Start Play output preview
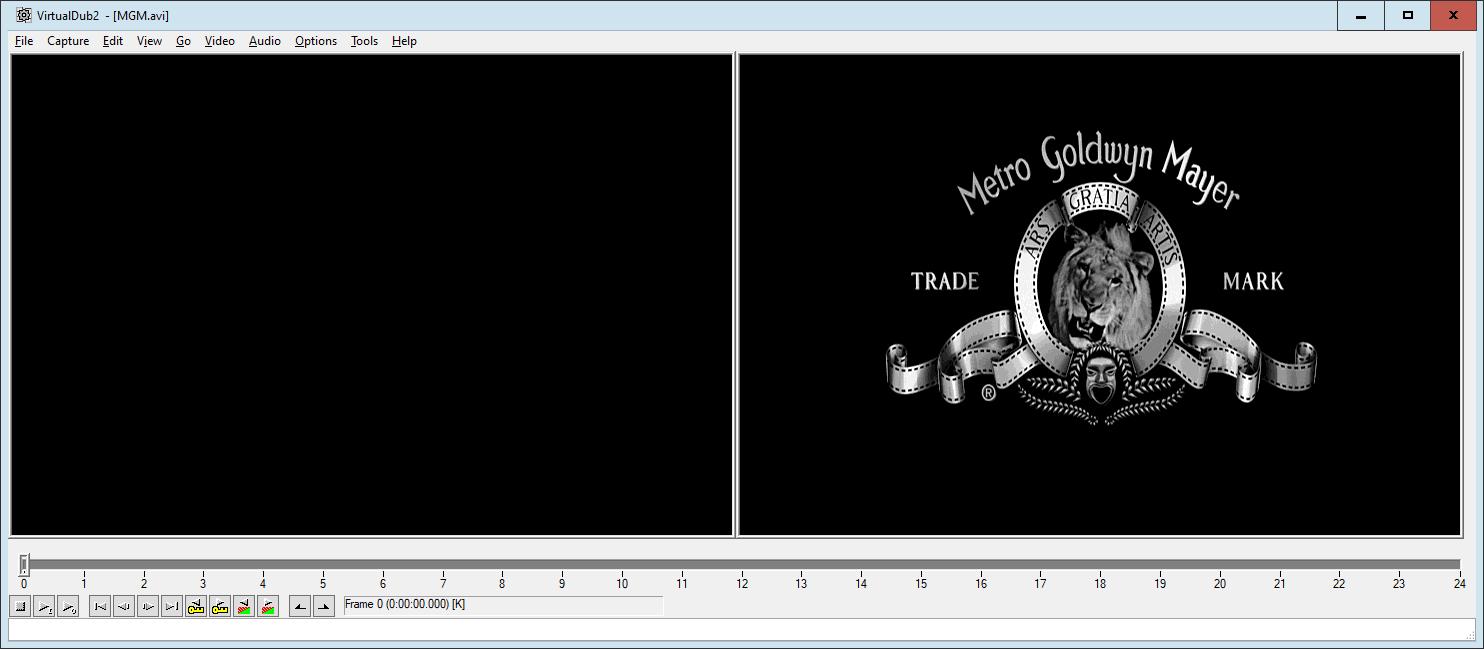 [68, 606]
